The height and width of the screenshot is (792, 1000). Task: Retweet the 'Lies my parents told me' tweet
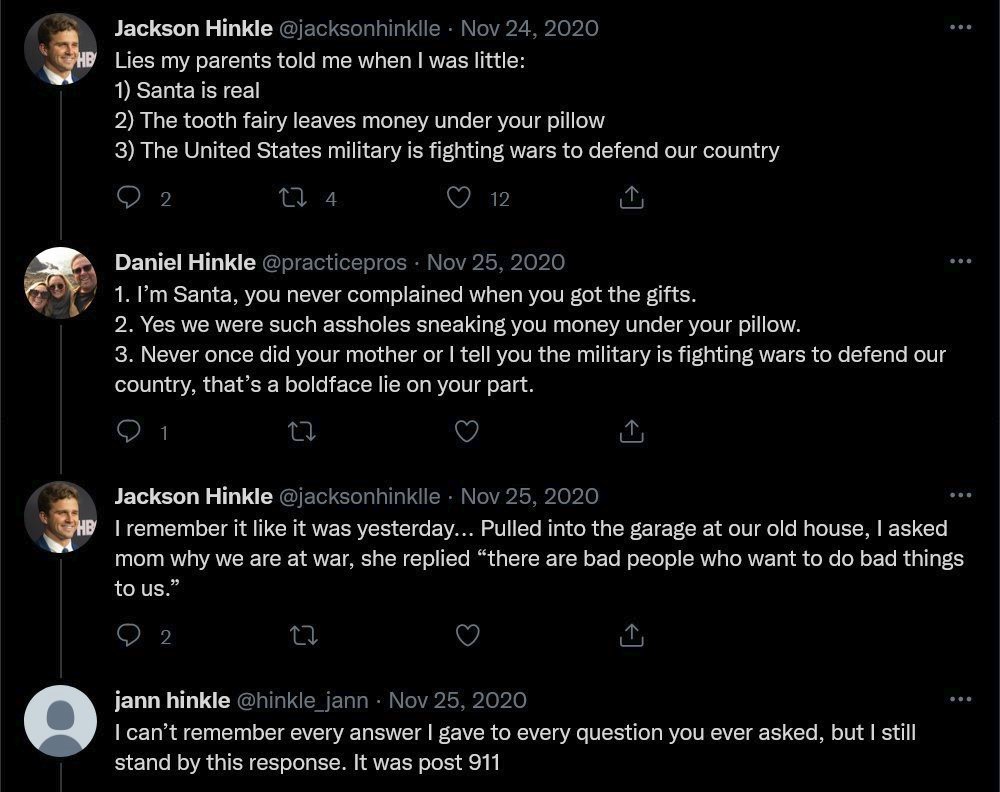click(293, 198)
